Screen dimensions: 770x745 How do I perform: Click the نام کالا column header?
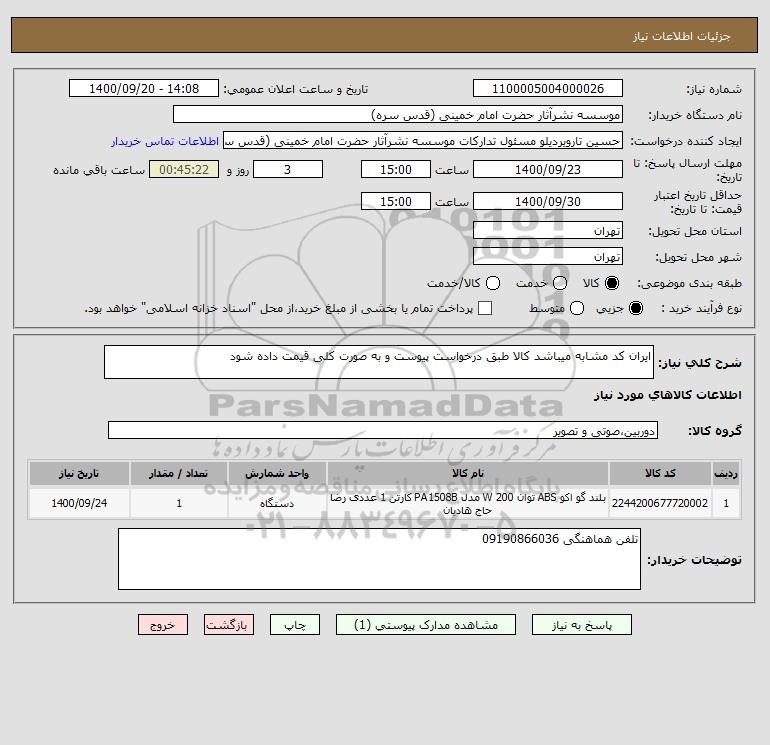pos(468,473)
